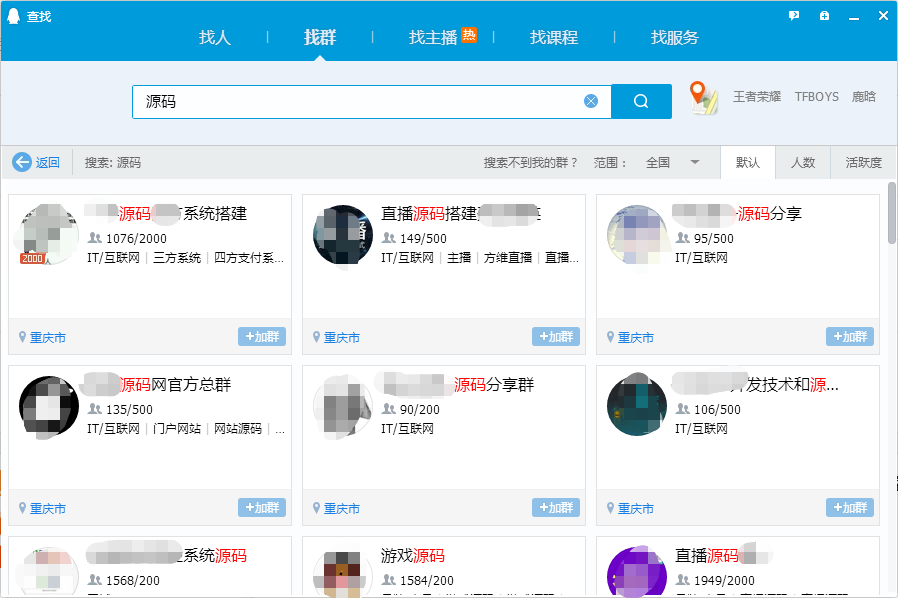Join the 90/200 源码分享群 group
The image size is (898, 598).
(x=556, y=507)
